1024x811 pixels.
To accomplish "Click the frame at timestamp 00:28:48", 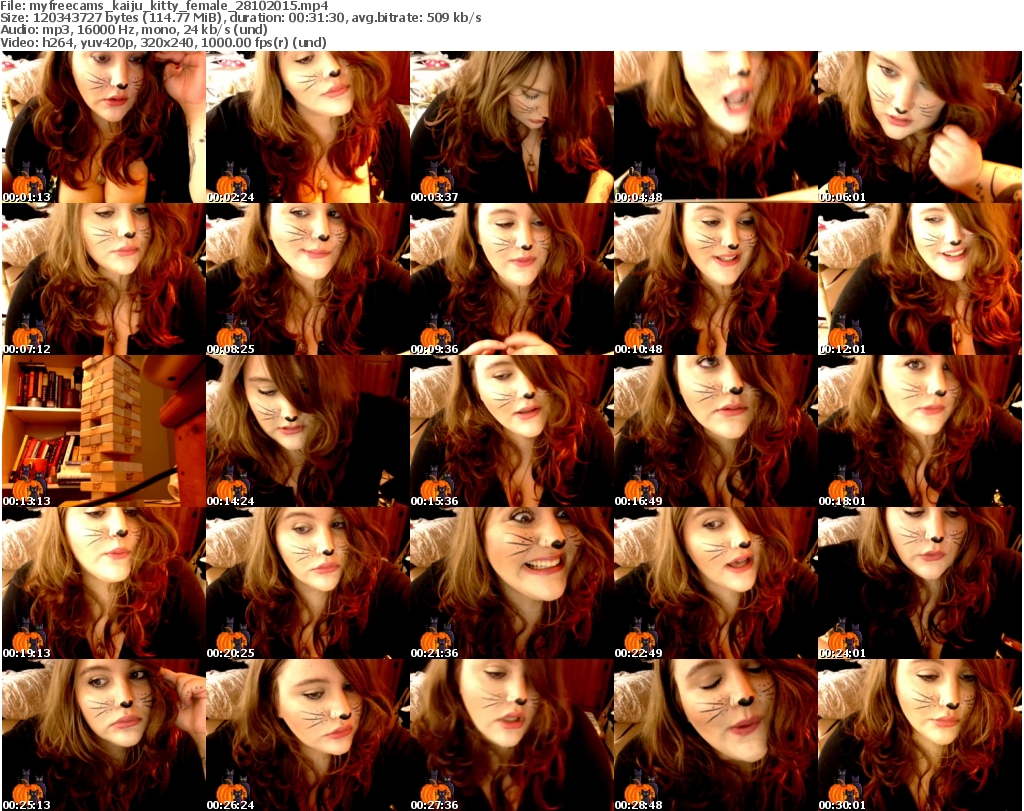I will pyautogui.click(x=716, y=735).
